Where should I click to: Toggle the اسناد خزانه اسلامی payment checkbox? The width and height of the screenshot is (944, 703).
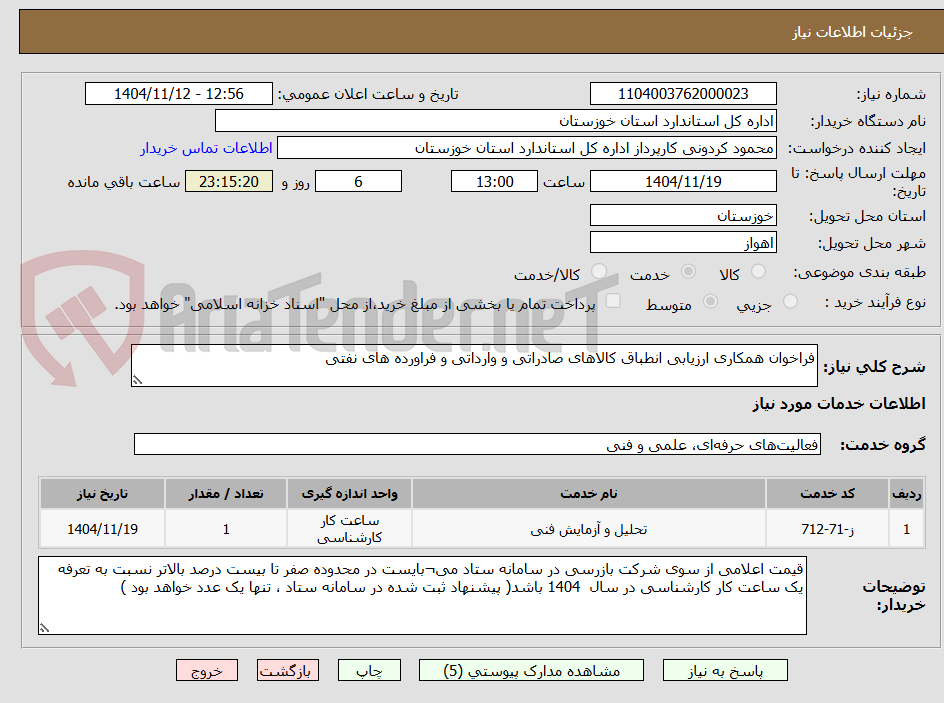click(x=613, y=300)
